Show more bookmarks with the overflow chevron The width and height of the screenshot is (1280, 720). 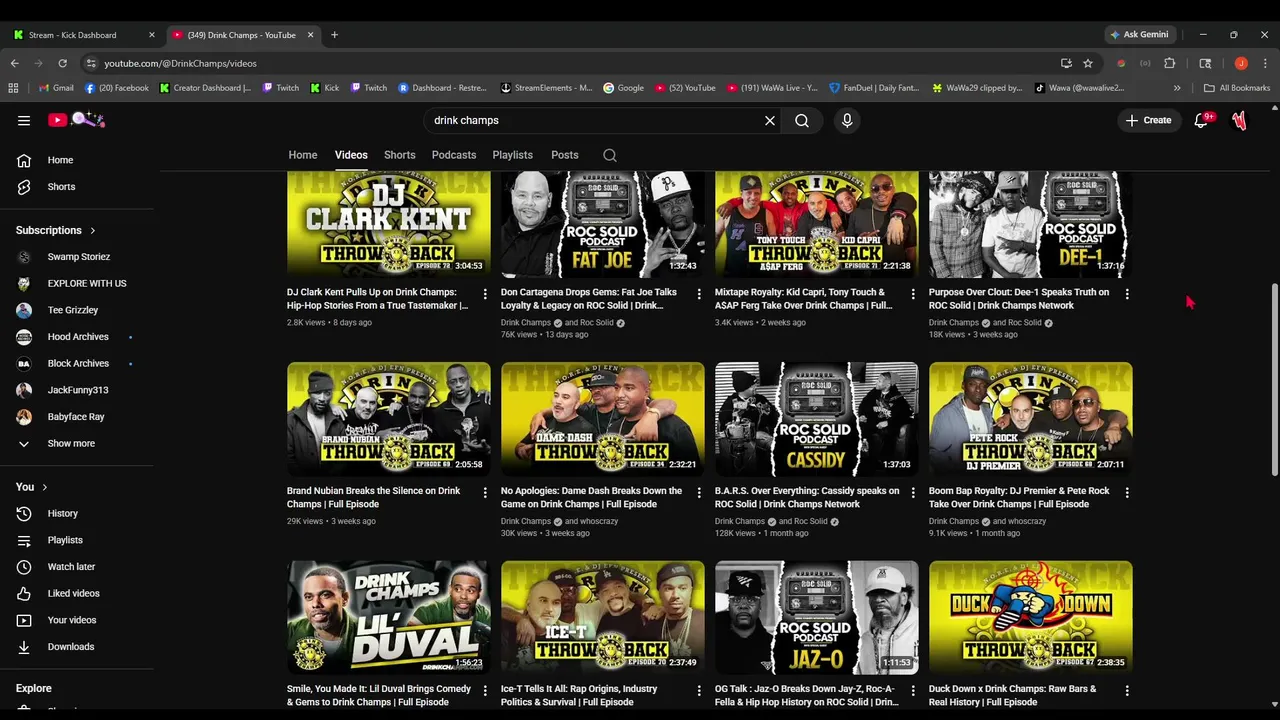[x=1177, y=88]
